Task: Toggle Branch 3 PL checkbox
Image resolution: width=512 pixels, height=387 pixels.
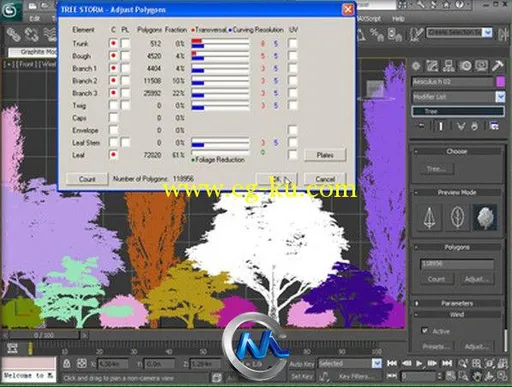Action: (125, 93)
